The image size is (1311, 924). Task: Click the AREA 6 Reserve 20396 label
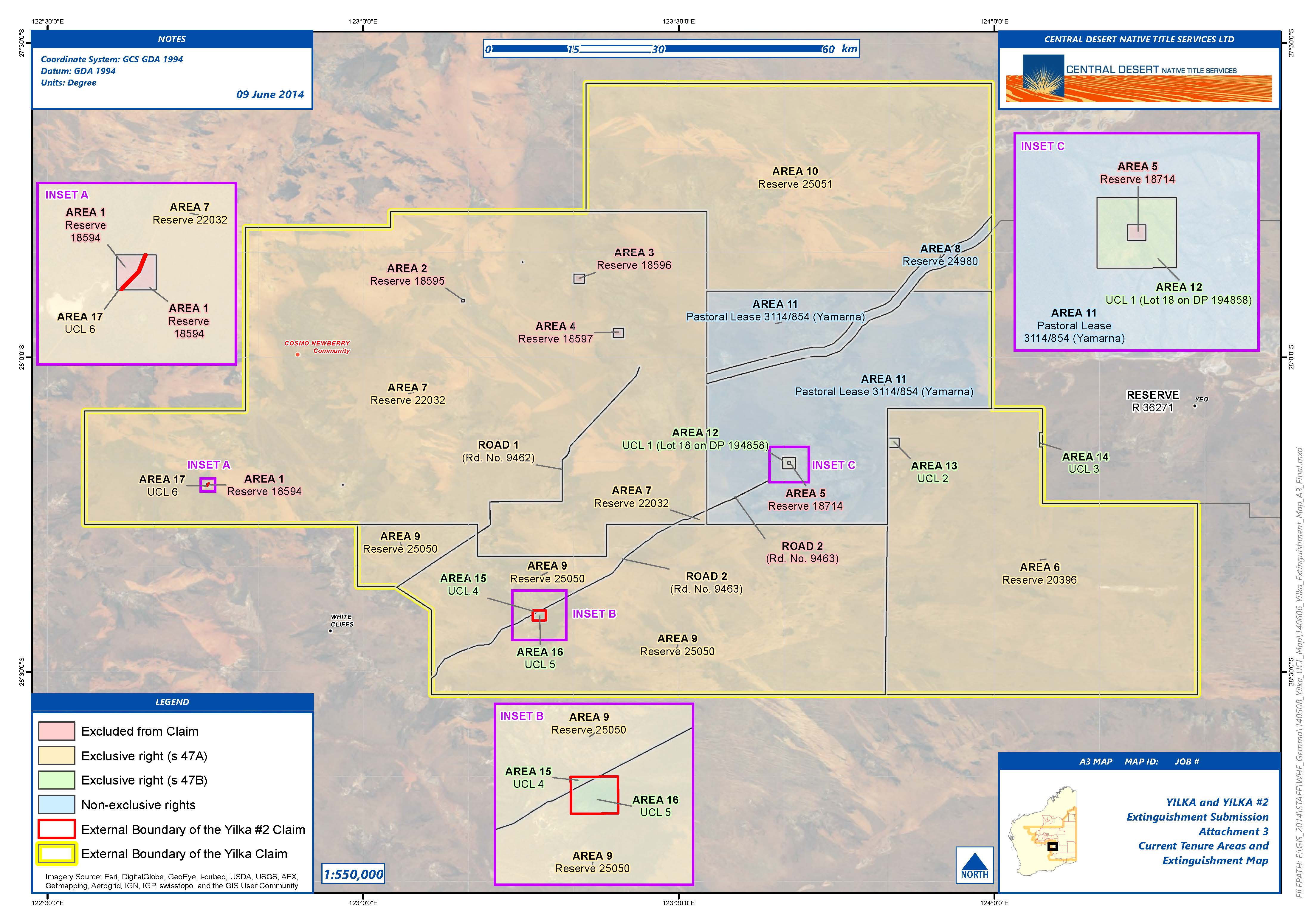(x=1039, y=573)
